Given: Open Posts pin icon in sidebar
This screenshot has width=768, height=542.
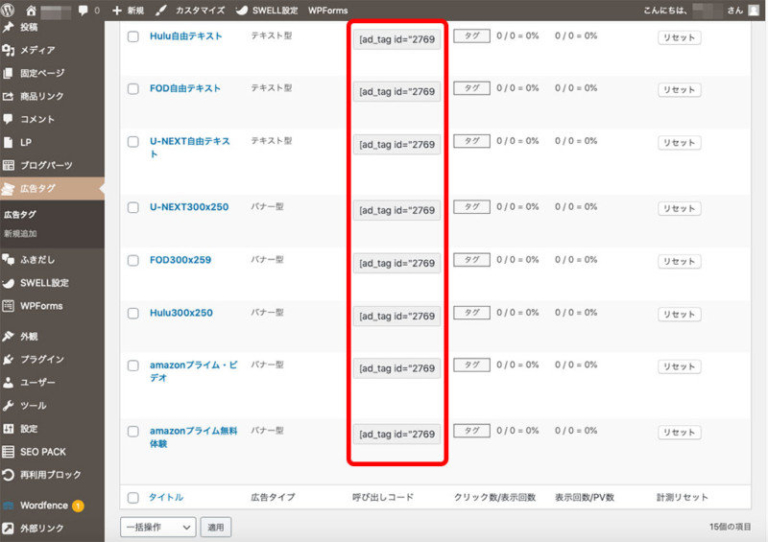Looking at the screenshot, I should click(8, 27).
